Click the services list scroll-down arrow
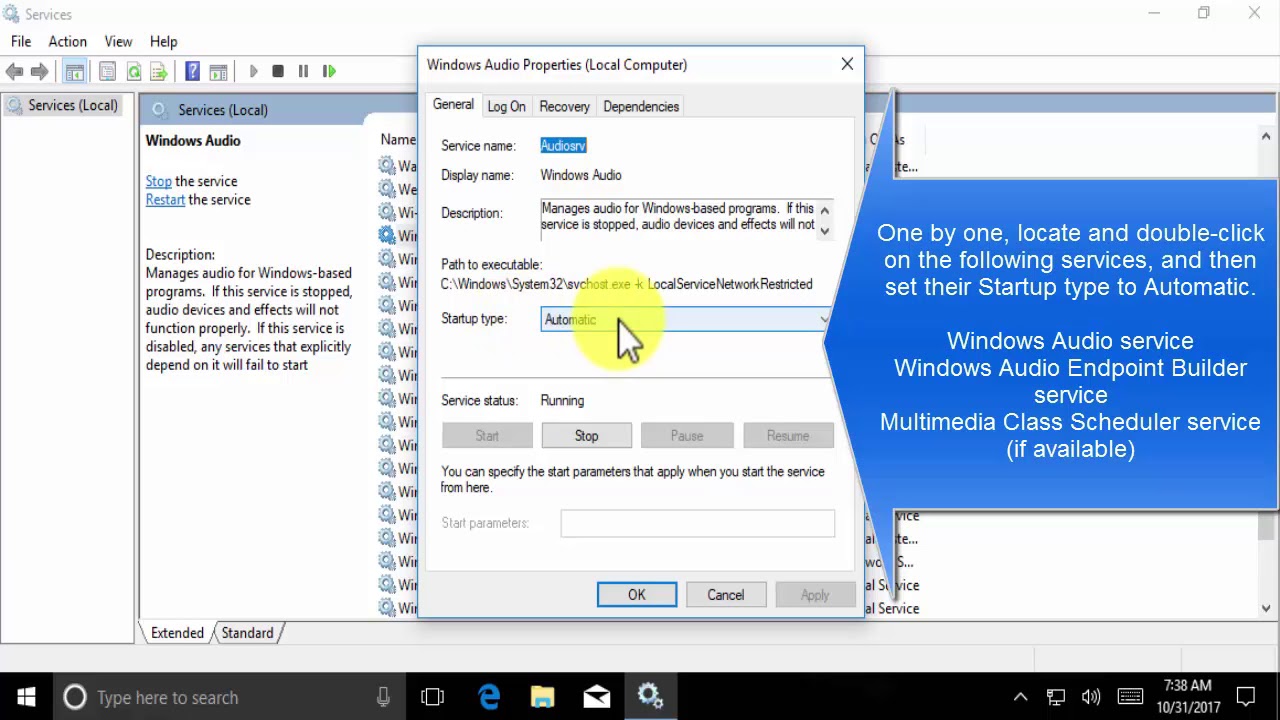This screenshot has height=720, width=1280. [1266, 606]
